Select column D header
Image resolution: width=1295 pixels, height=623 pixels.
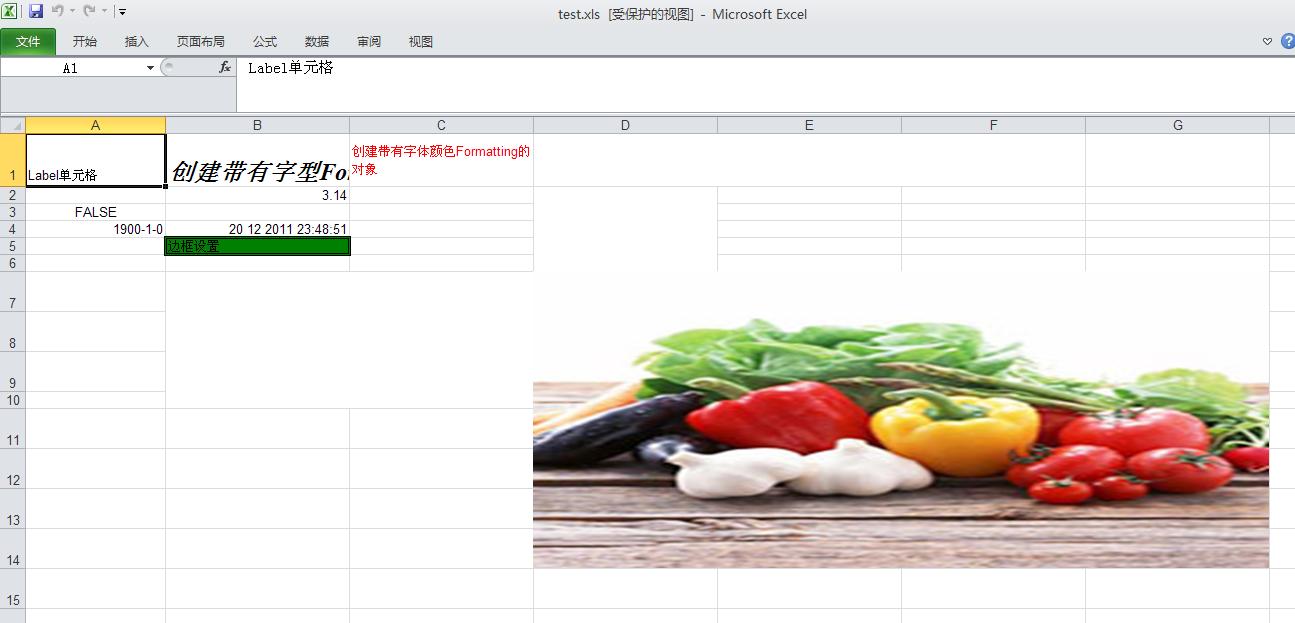[x=625, y=125]
